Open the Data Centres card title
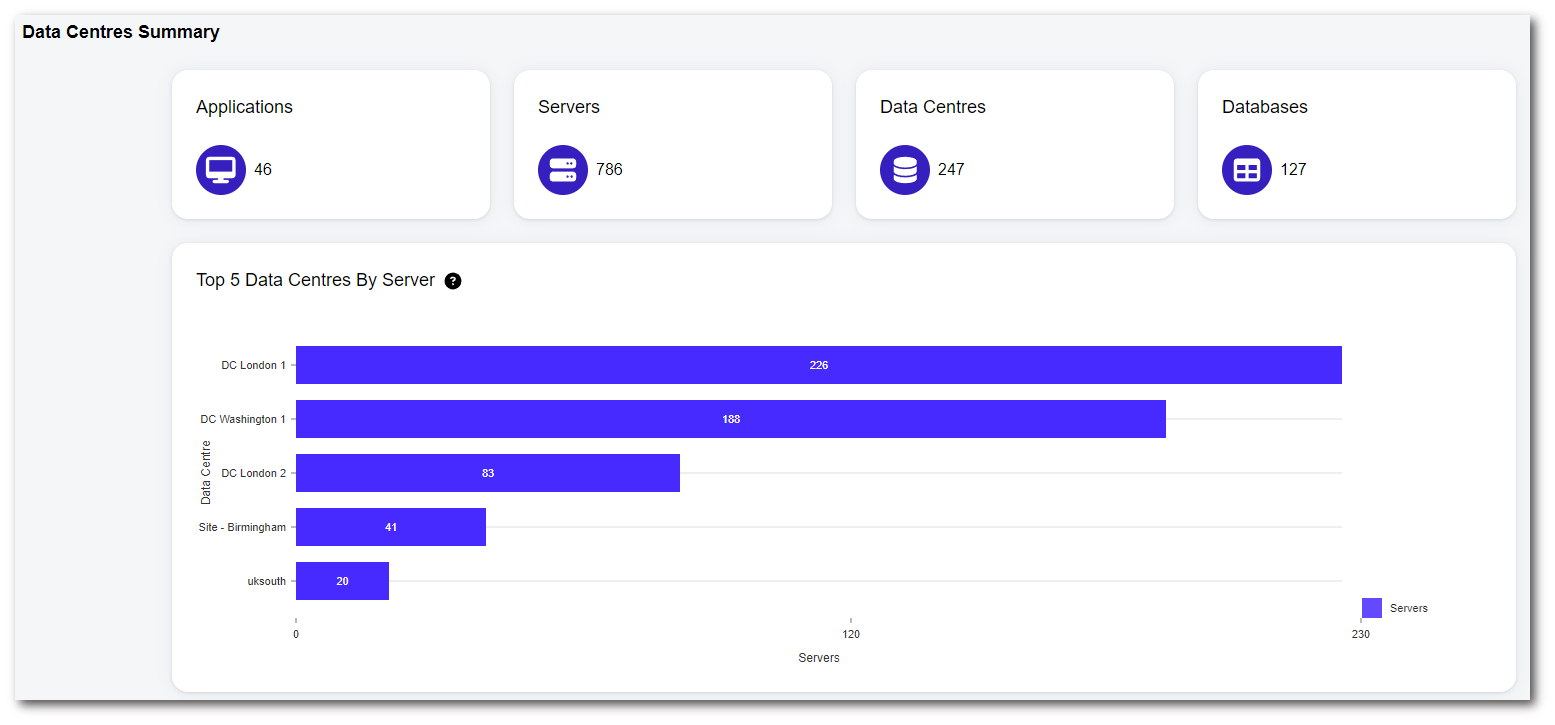 point(932,107)
